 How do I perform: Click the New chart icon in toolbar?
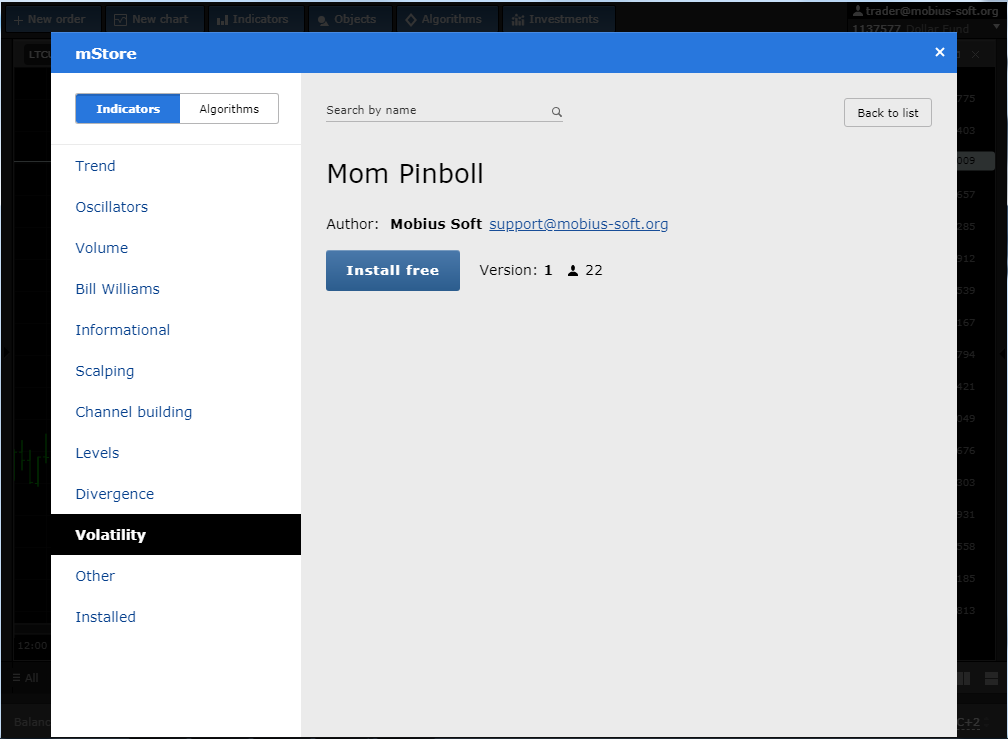[x=120, y=20]
